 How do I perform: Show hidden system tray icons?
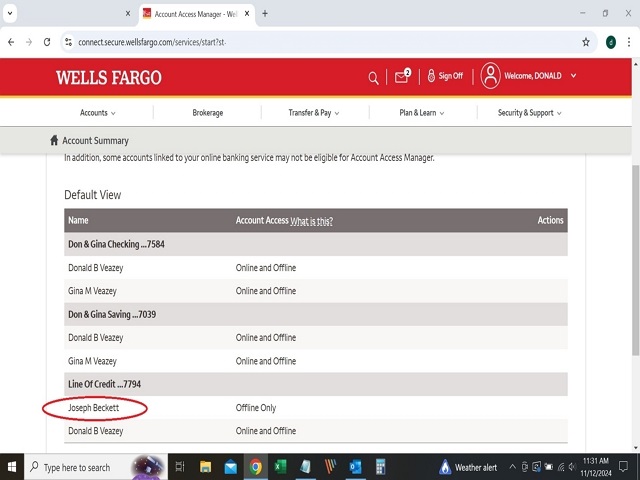tap(512, 467)
